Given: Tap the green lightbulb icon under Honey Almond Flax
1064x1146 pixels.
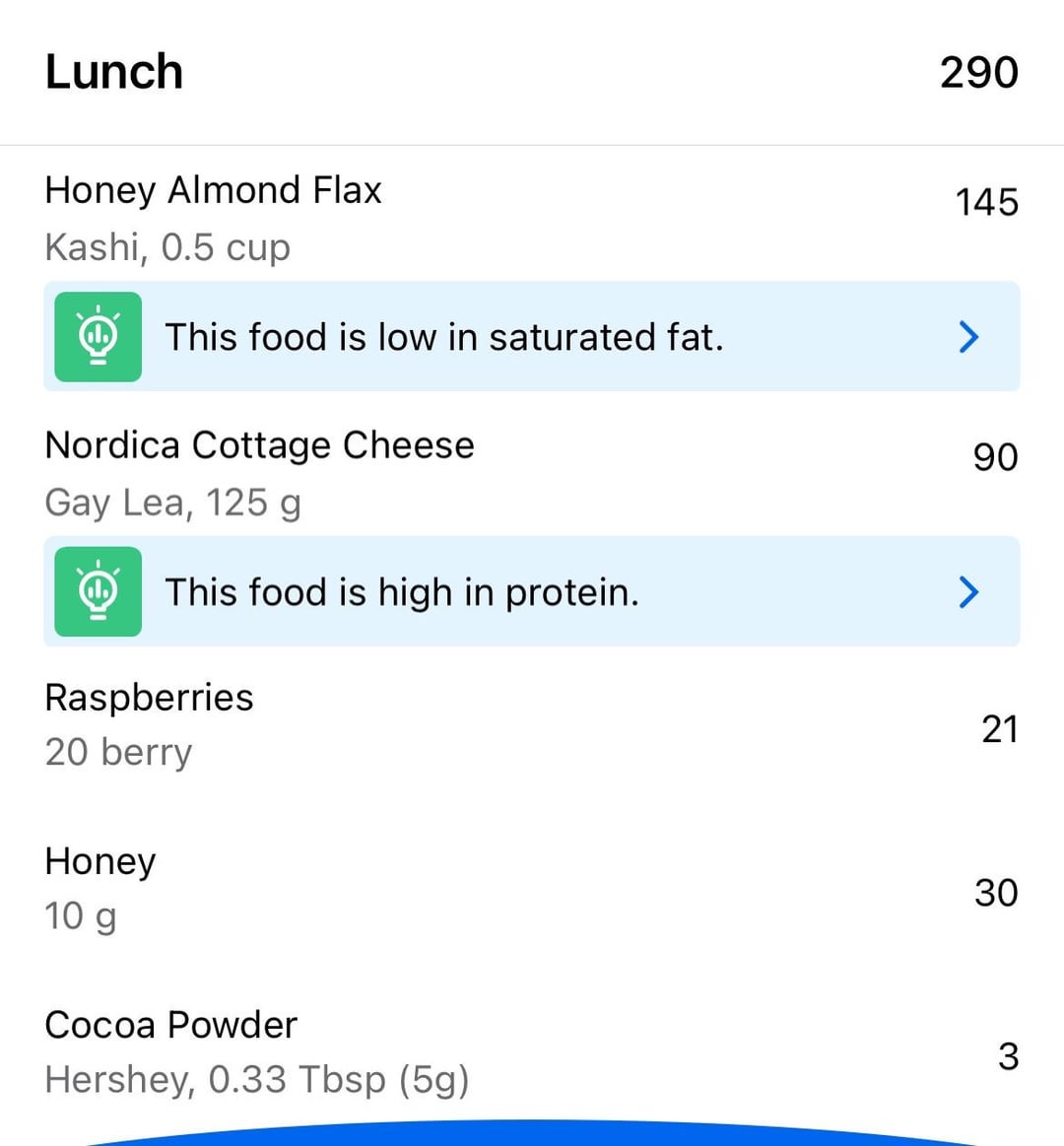Looking at the screenshot, I should point(98,337).
